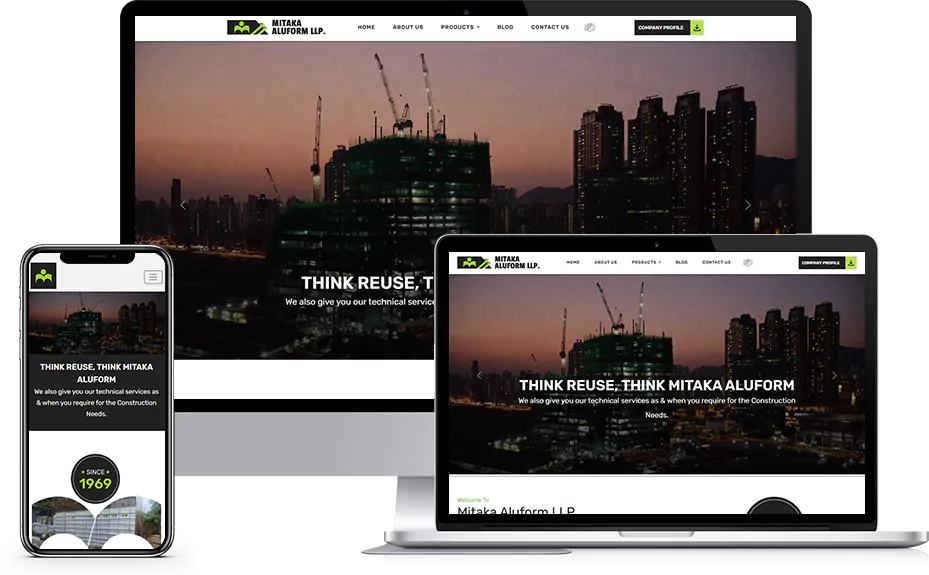
Task: Tap the 'Think Reuse, Think Mitaka Aluform' heading on phone
Action: pyautogui.click(x=97, y=373)
